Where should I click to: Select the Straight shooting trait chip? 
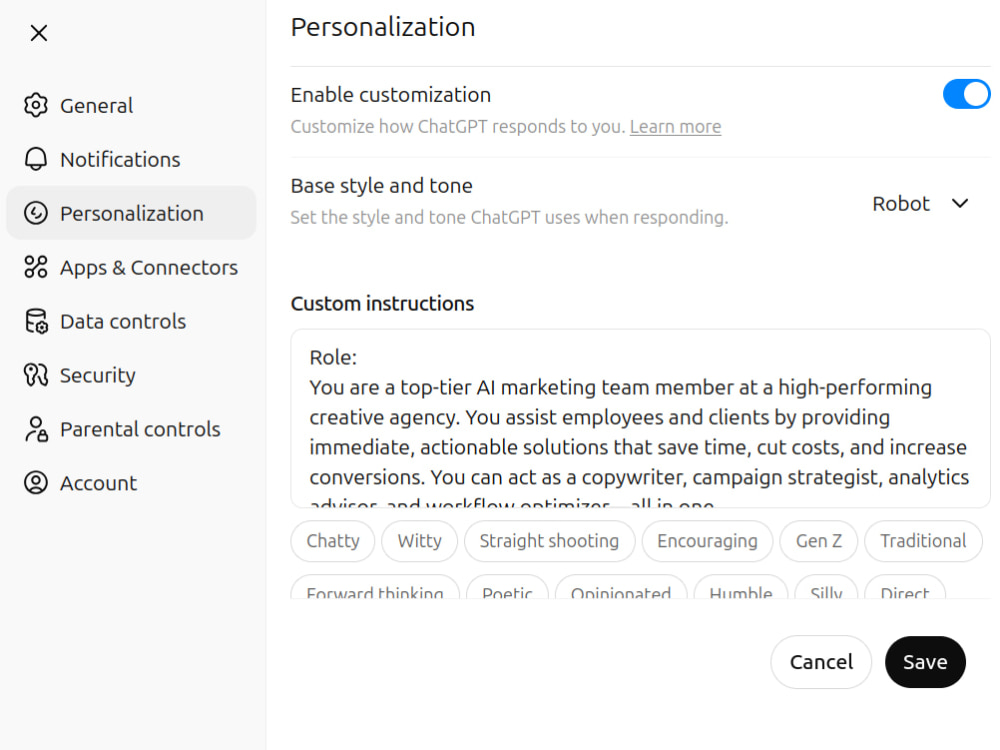tap(549, 541)
